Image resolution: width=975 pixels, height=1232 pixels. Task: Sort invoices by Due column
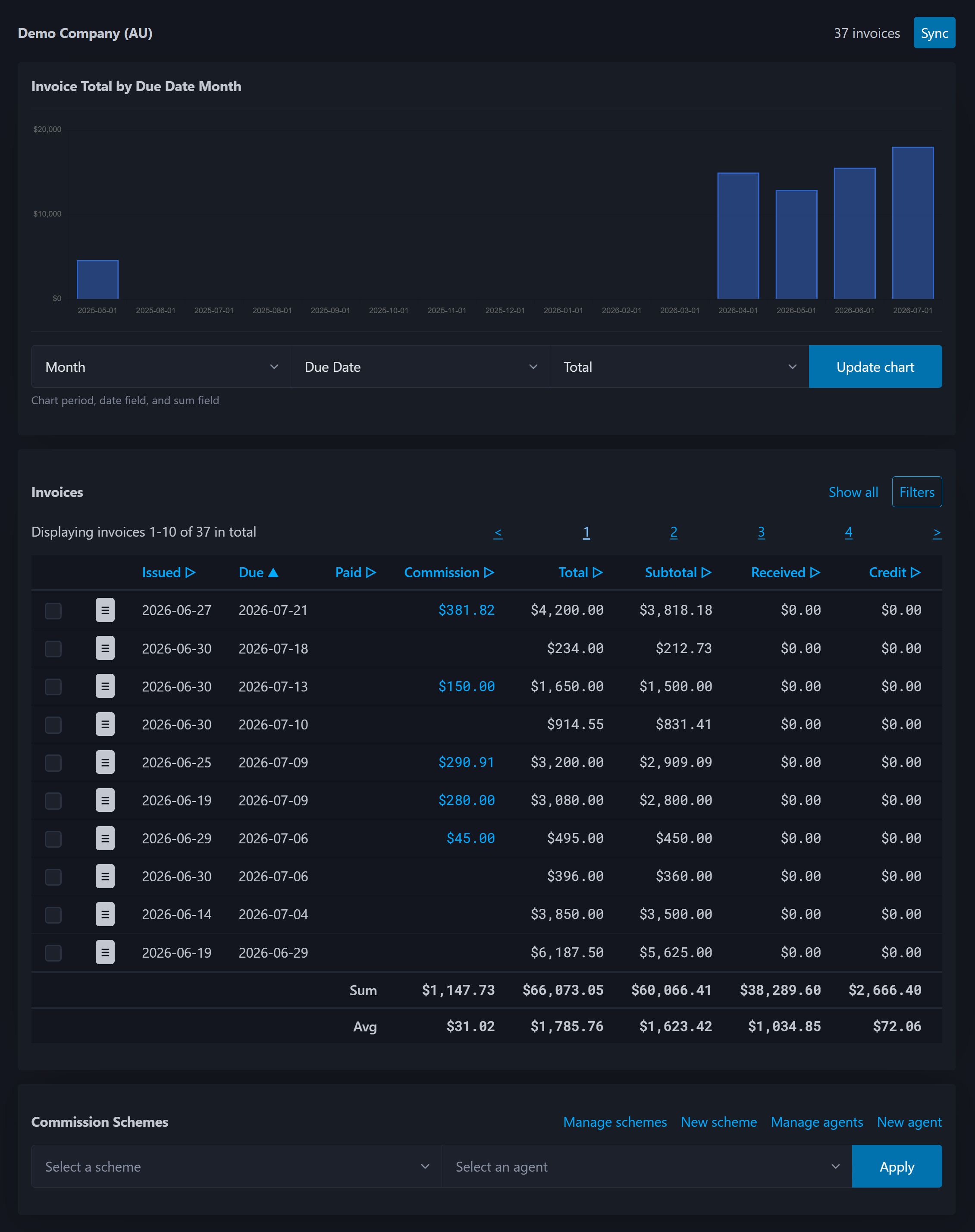pos(258,572)
